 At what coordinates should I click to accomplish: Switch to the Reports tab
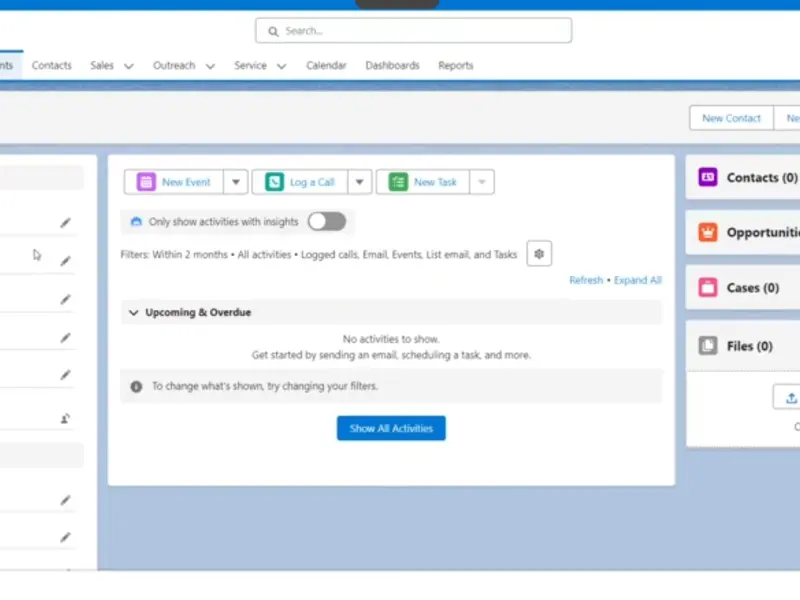click(x=455, y=66)
